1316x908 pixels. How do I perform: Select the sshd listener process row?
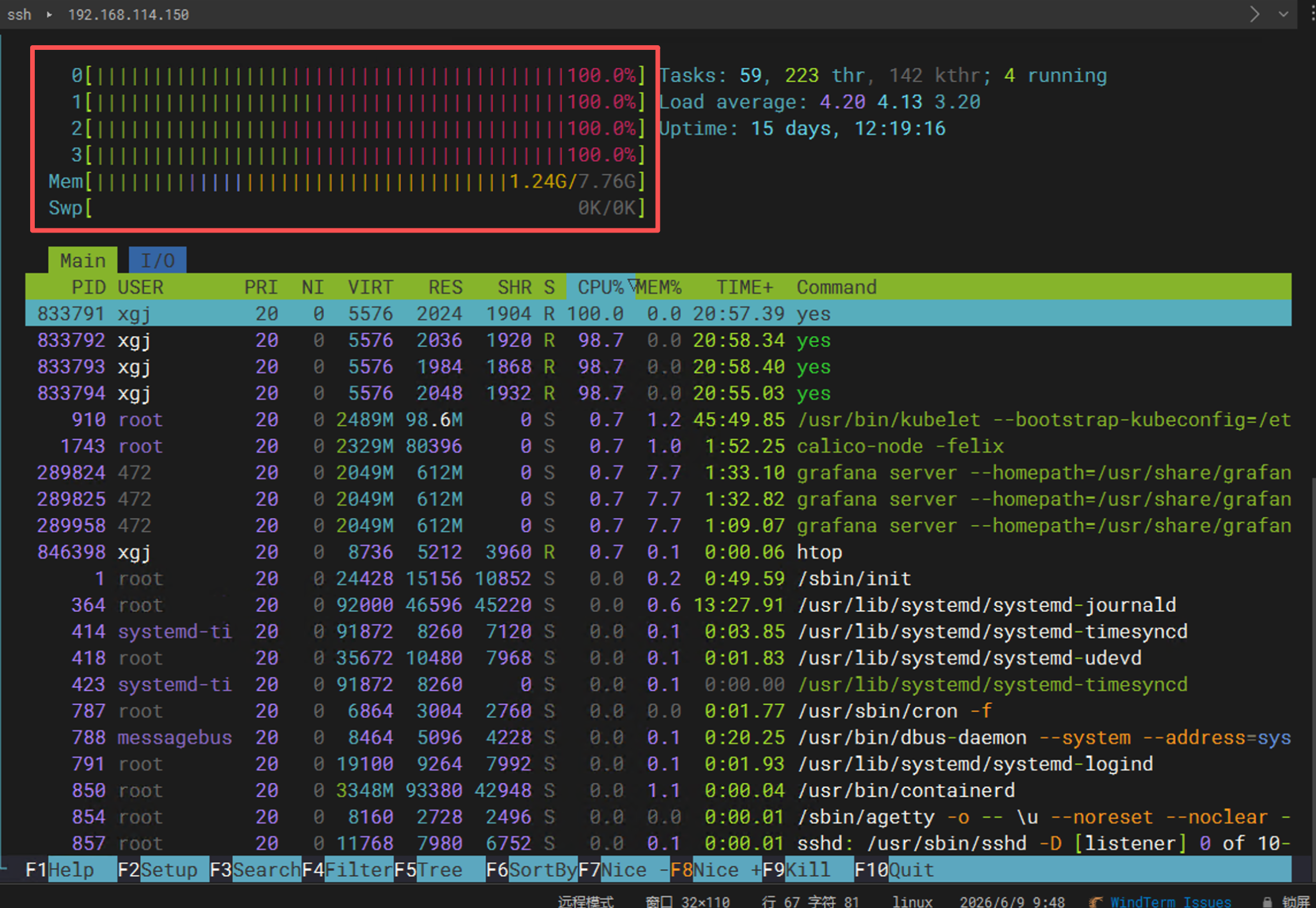[x=658, y=843]
